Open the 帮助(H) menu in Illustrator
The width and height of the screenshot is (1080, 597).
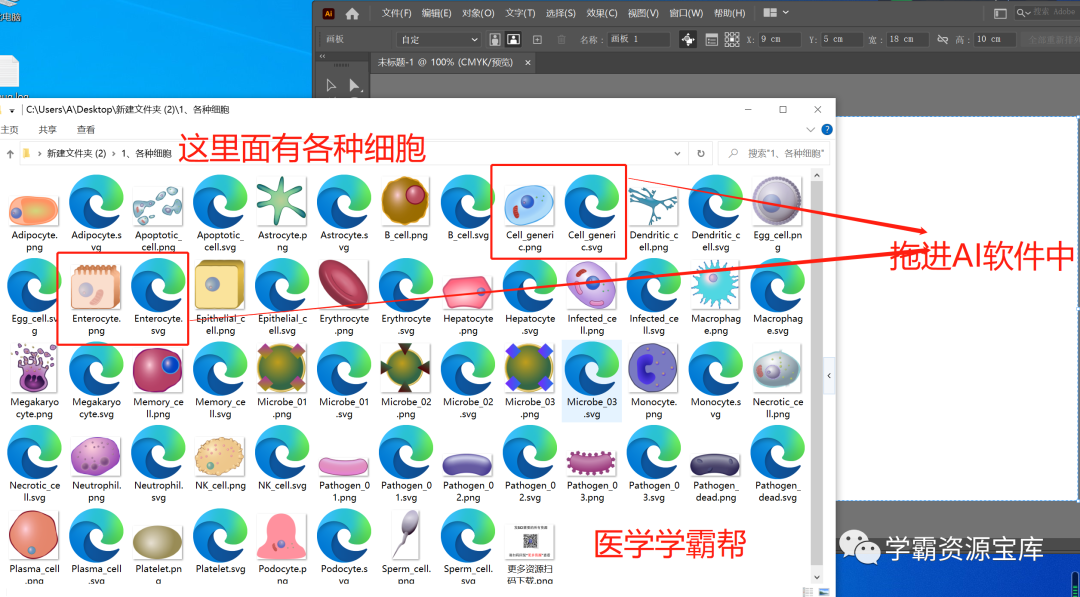pyautogui.click(x=729, y=13)
